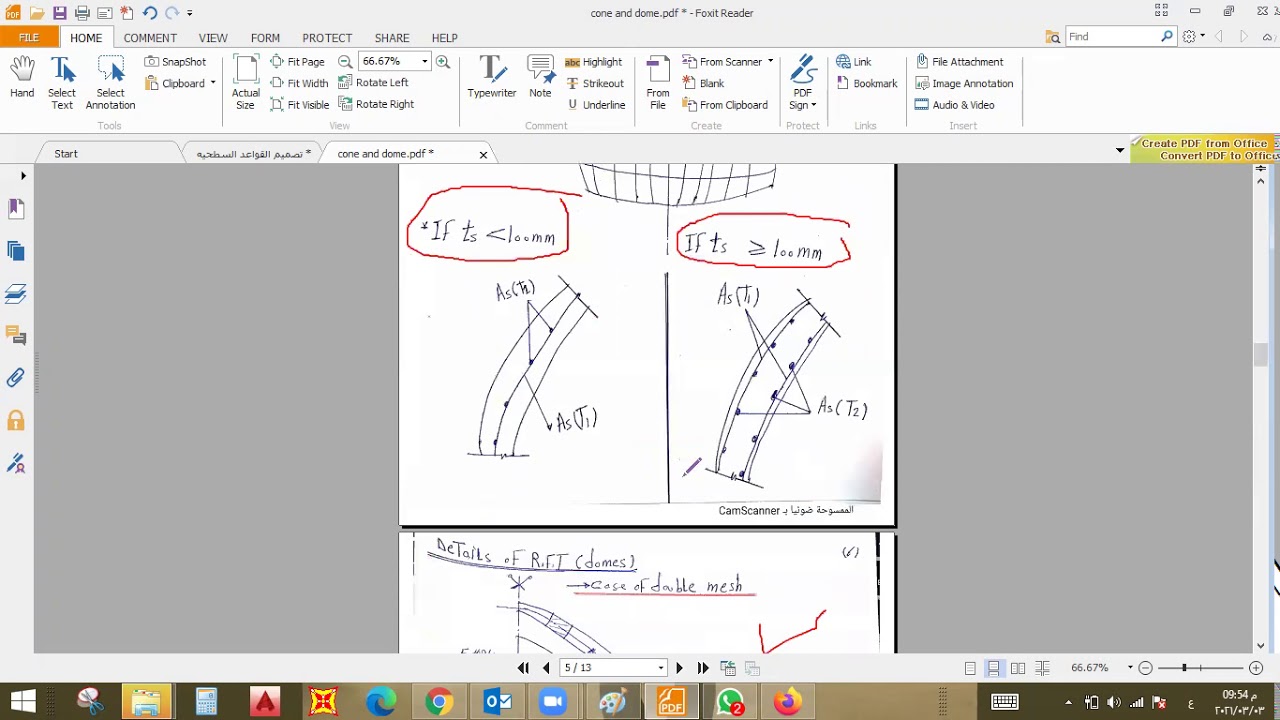Image resolution: width=1280 pixels, height=720 pixels.
Task: Choose the Highlight tool
Action: pyautogui.click(x=593, y=62)
